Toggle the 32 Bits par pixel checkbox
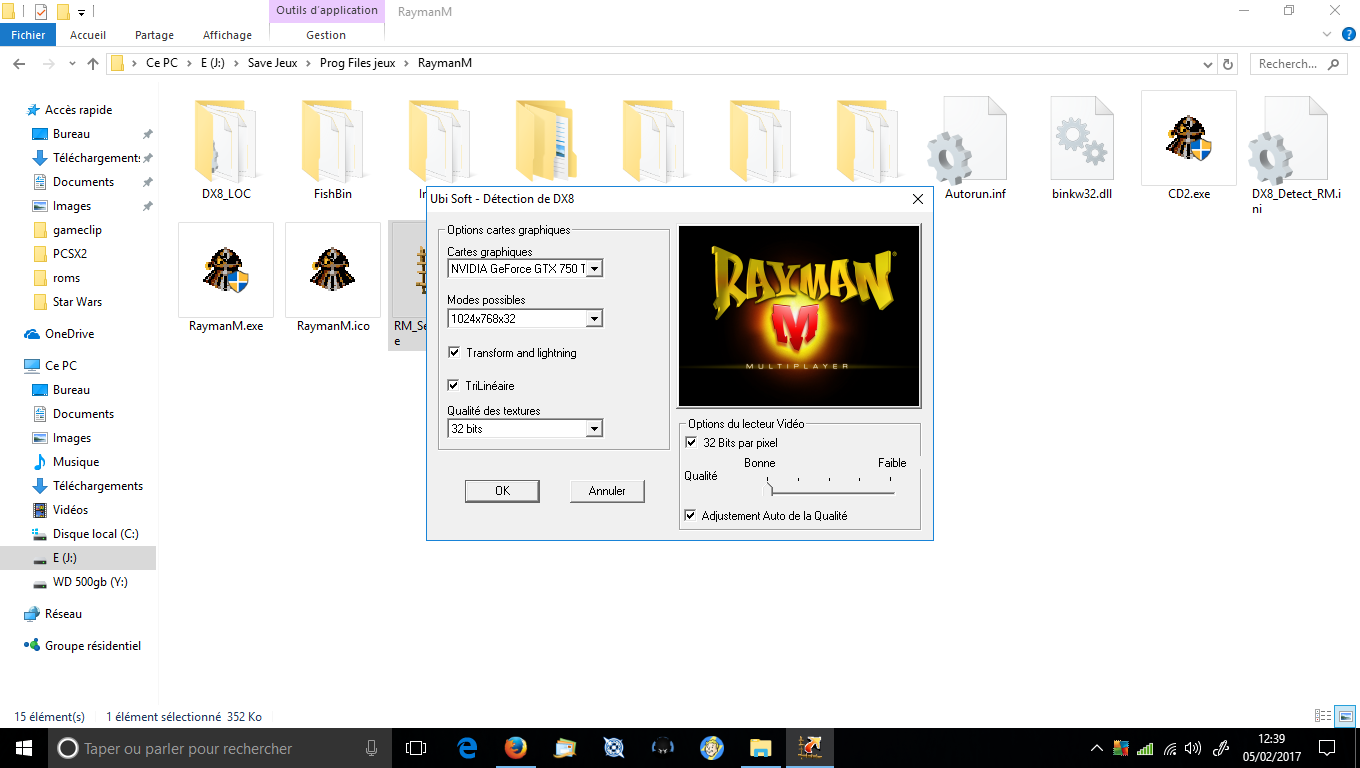 click(x=691, y=442)
